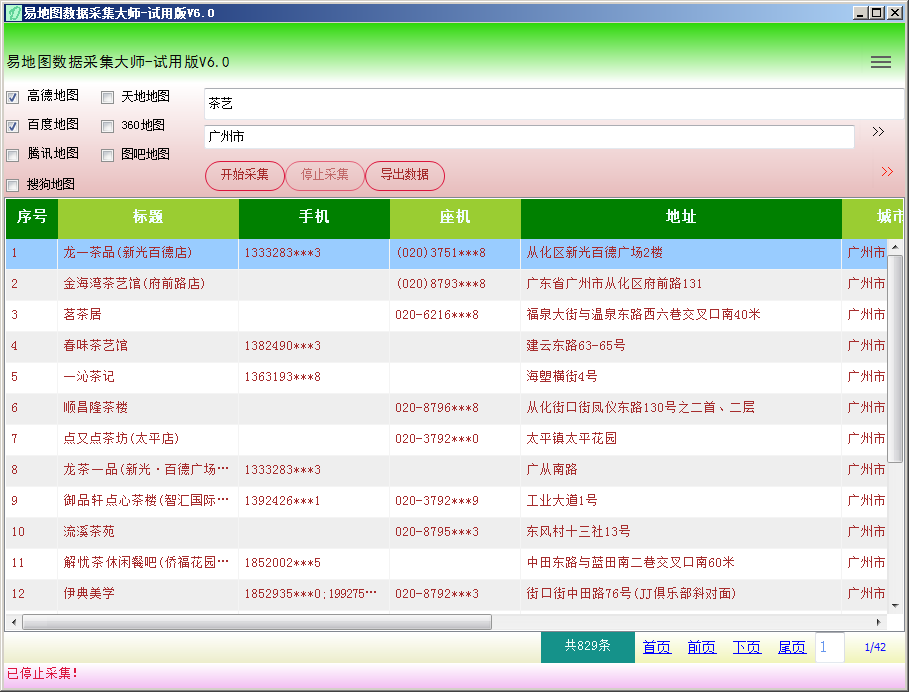Uncheck the 高德地图 checkbox
This screenshot has width=909, height=692.
pyautogui.click(x=13, y=98)
